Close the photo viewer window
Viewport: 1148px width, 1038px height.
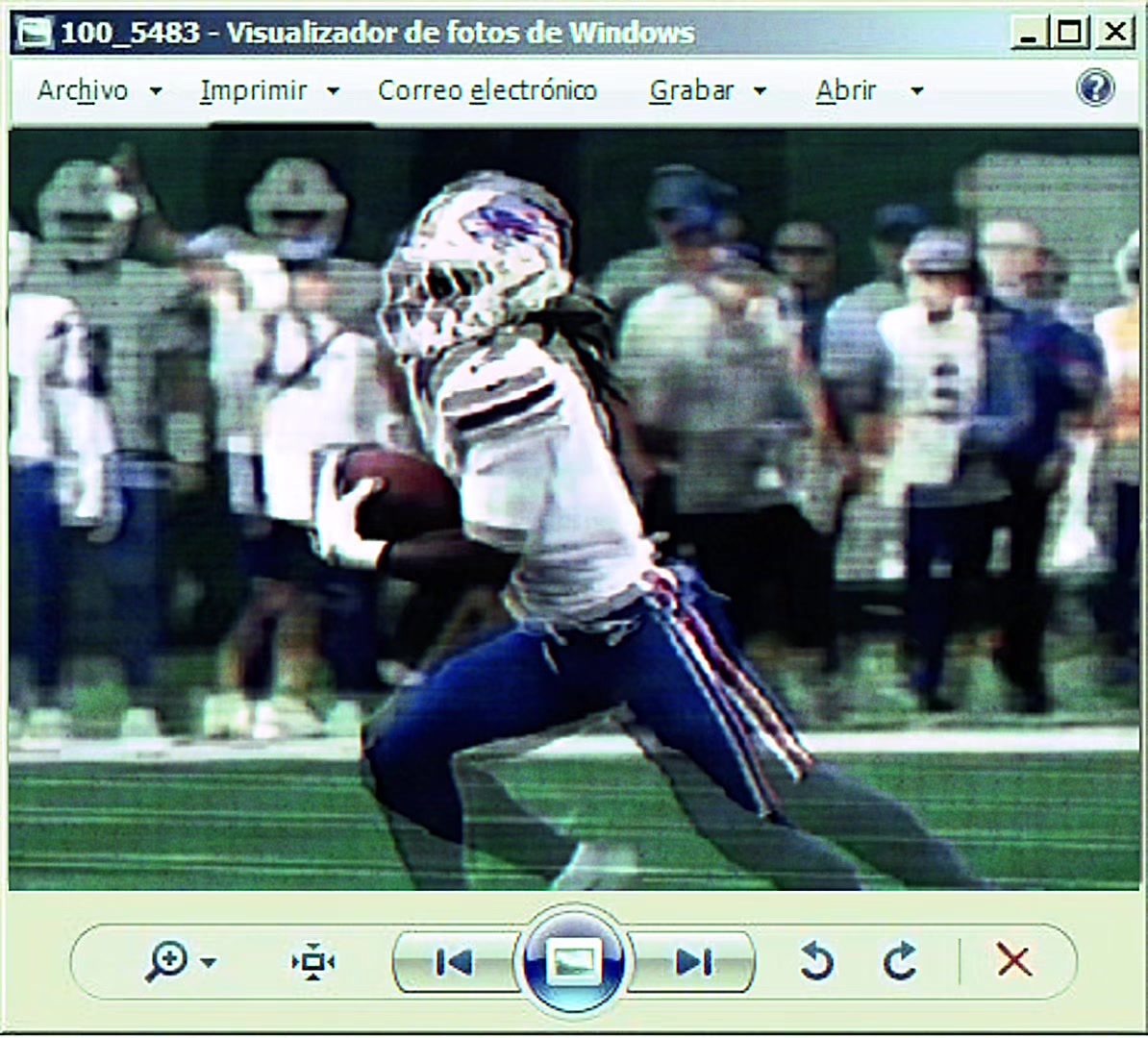1115,34
